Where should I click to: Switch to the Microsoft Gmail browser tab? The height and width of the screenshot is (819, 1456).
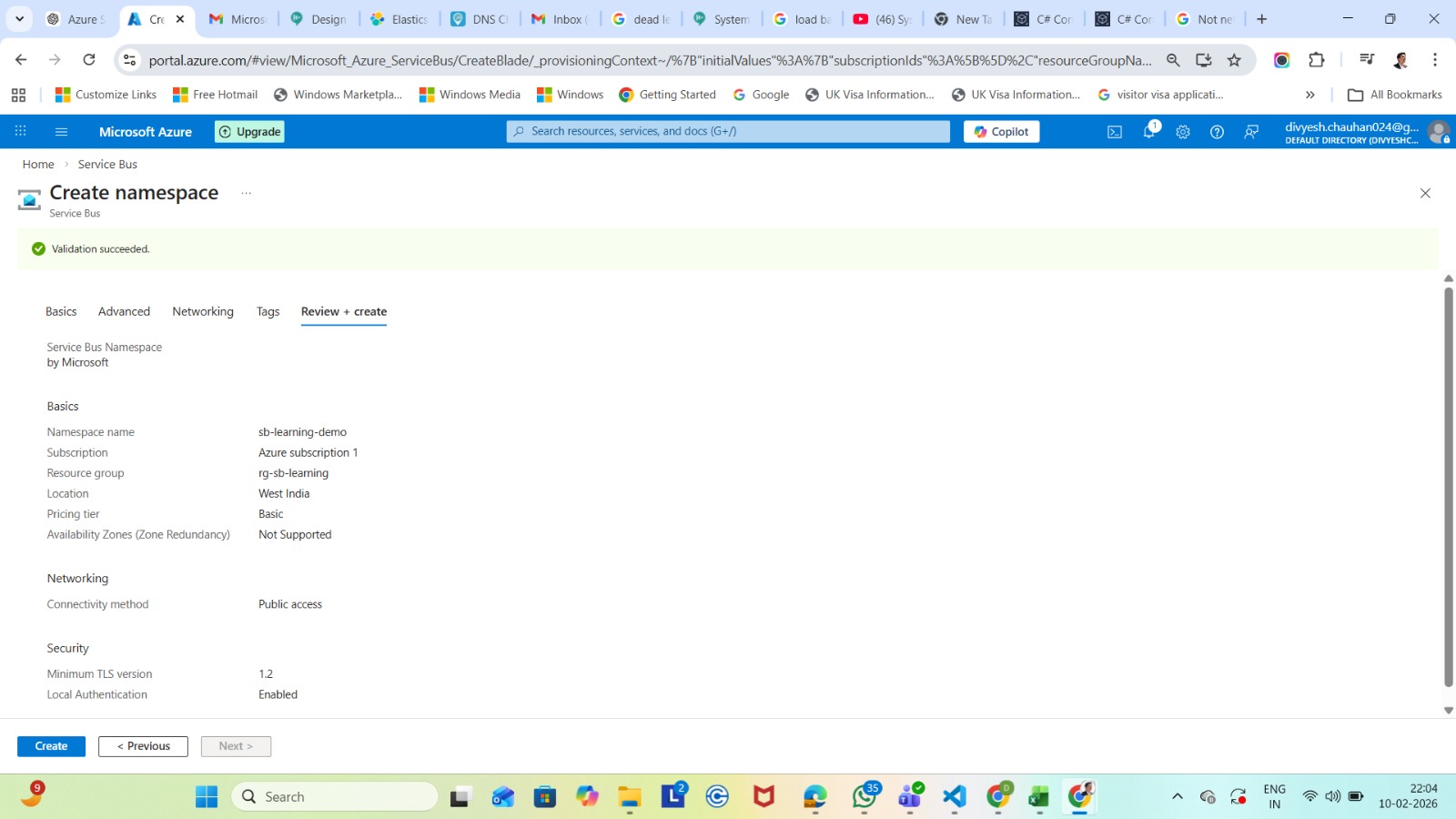coord(238,19)
